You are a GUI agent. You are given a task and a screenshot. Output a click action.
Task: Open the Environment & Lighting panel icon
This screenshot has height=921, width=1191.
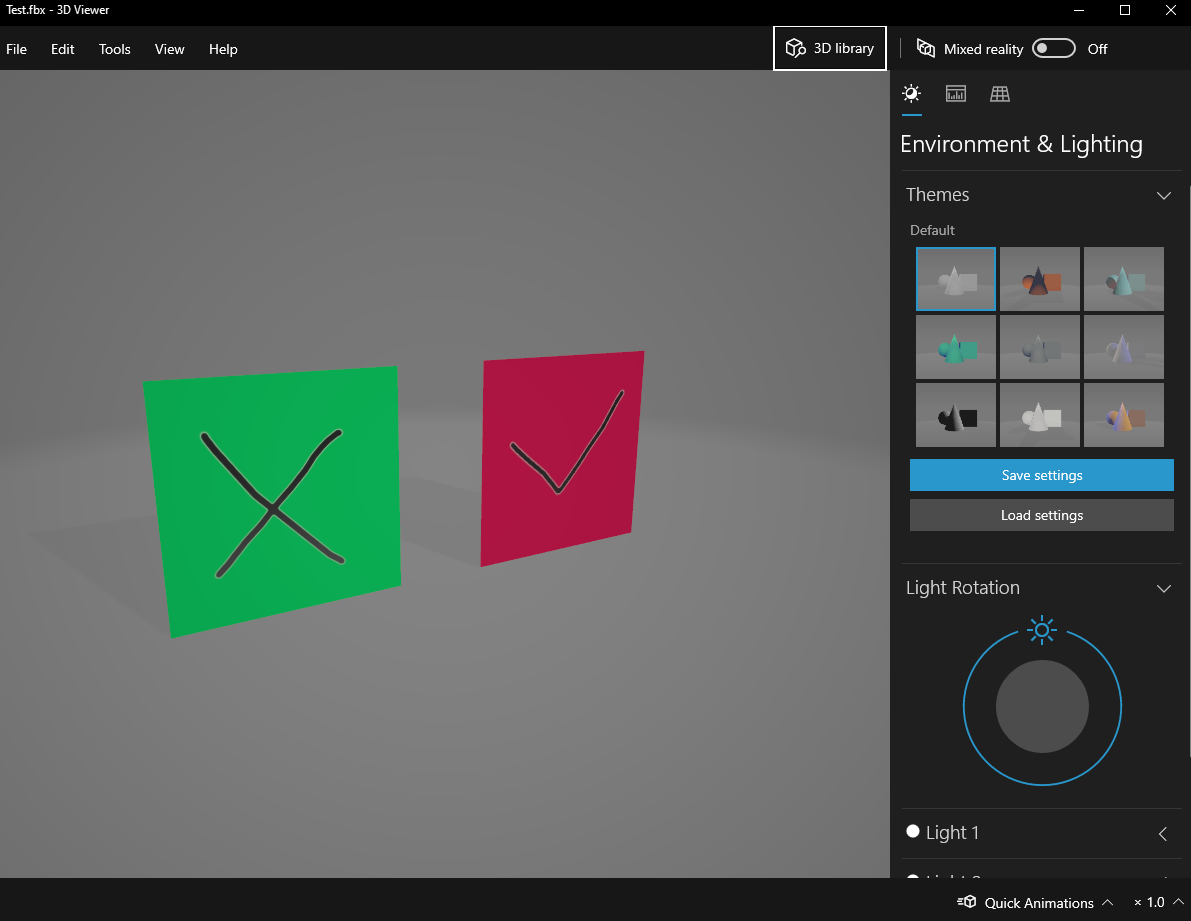pos(911,93)
